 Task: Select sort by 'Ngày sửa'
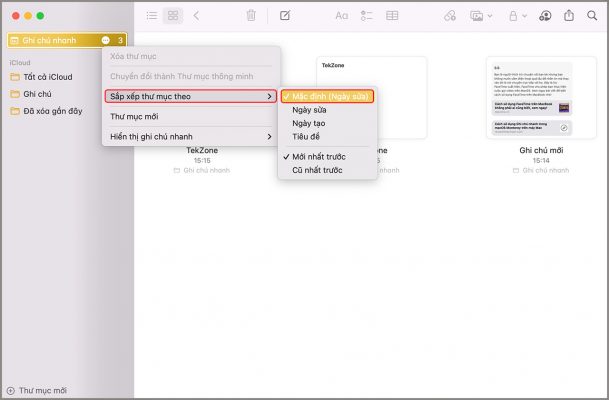[308, 109]
